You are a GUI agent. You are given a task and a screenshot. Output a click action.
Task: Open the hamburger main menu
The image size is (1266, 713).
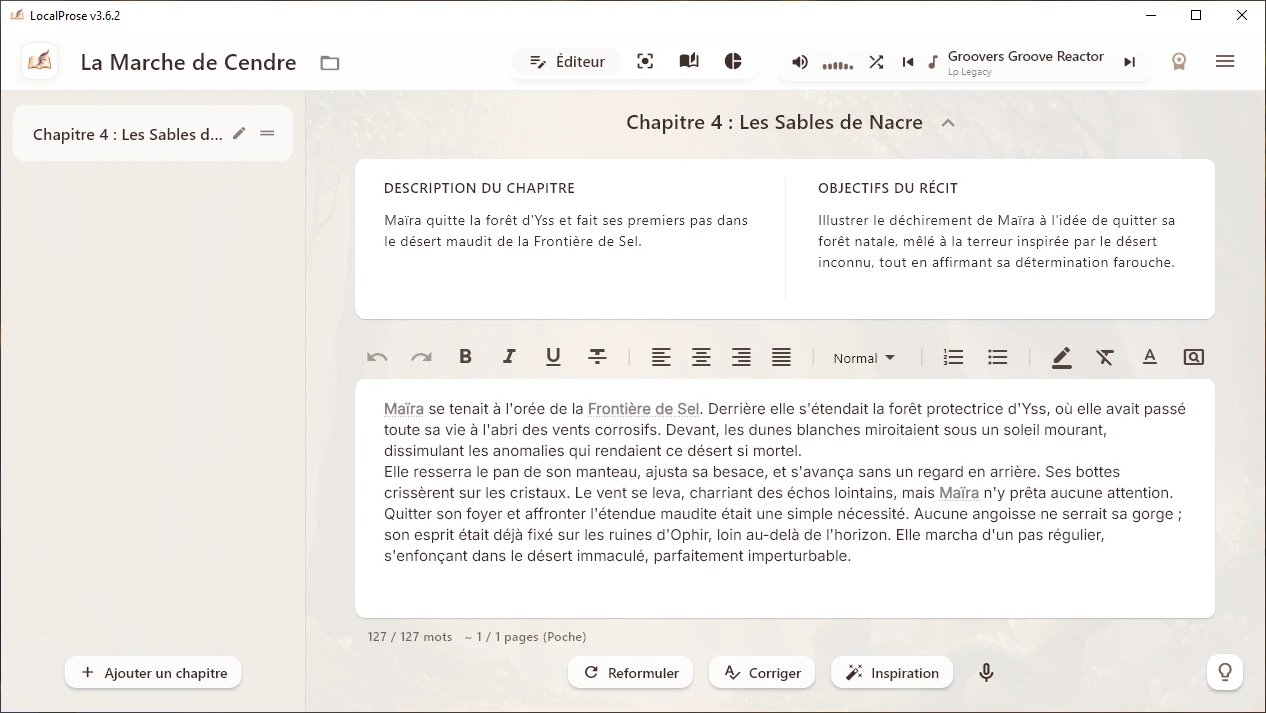pyautogui.click(x=1225, y=62)
